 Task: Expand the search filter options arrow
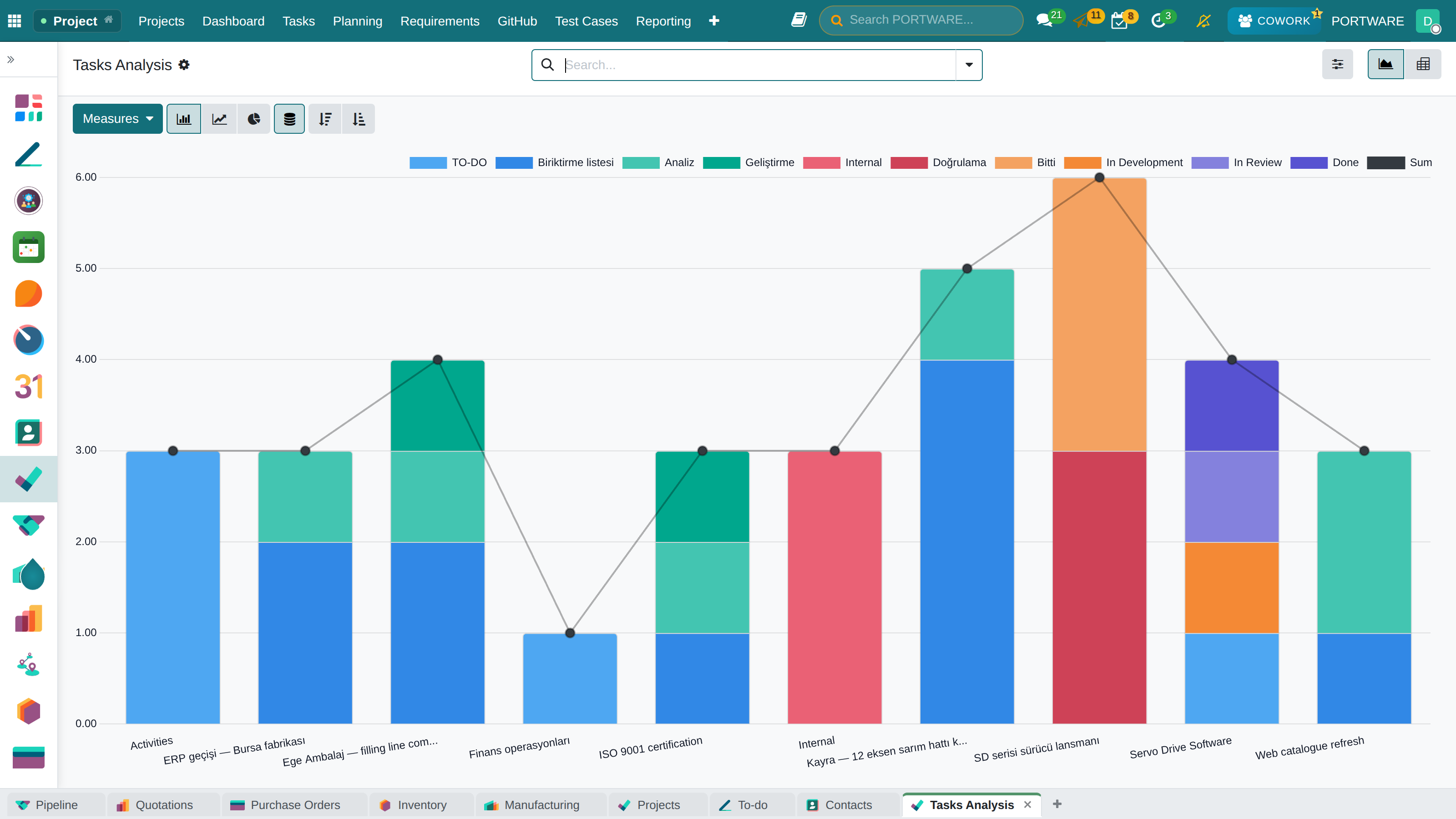[x=969, y=65]
